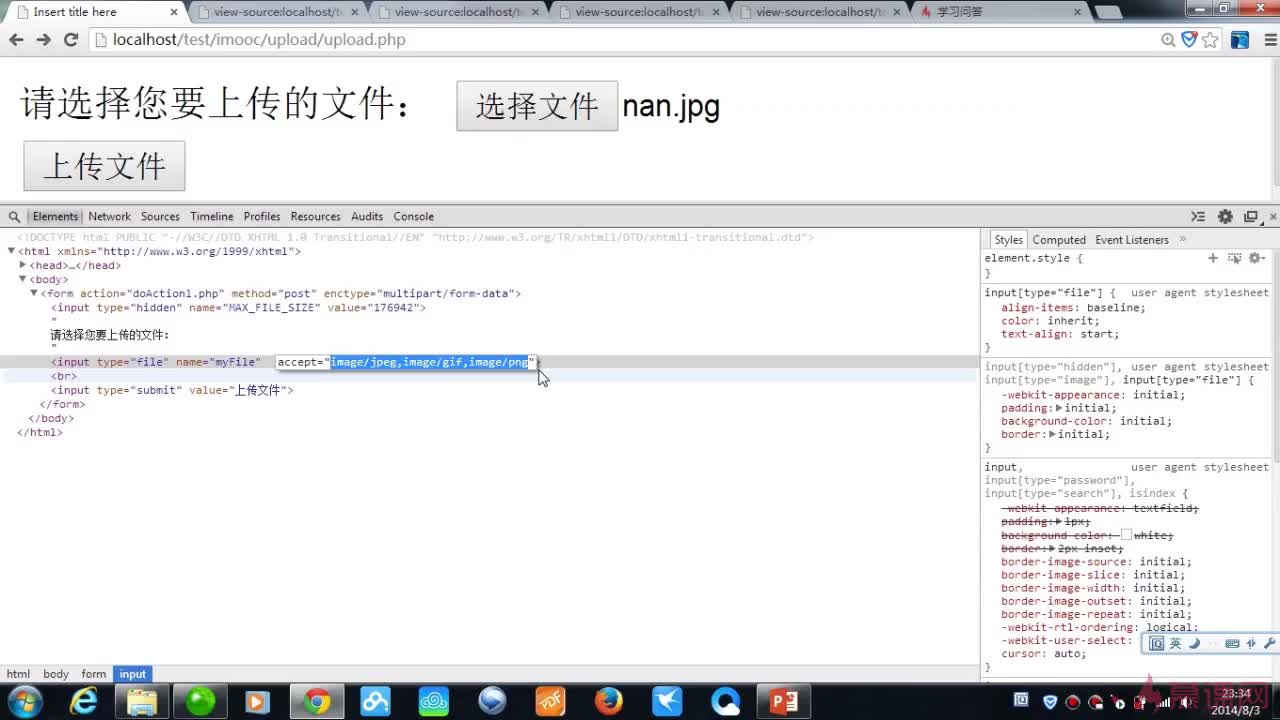Select the hidden MAX_FILE_SIZE input line
The width and height of the screenshot is (1280, 720).
click(239, 308)
